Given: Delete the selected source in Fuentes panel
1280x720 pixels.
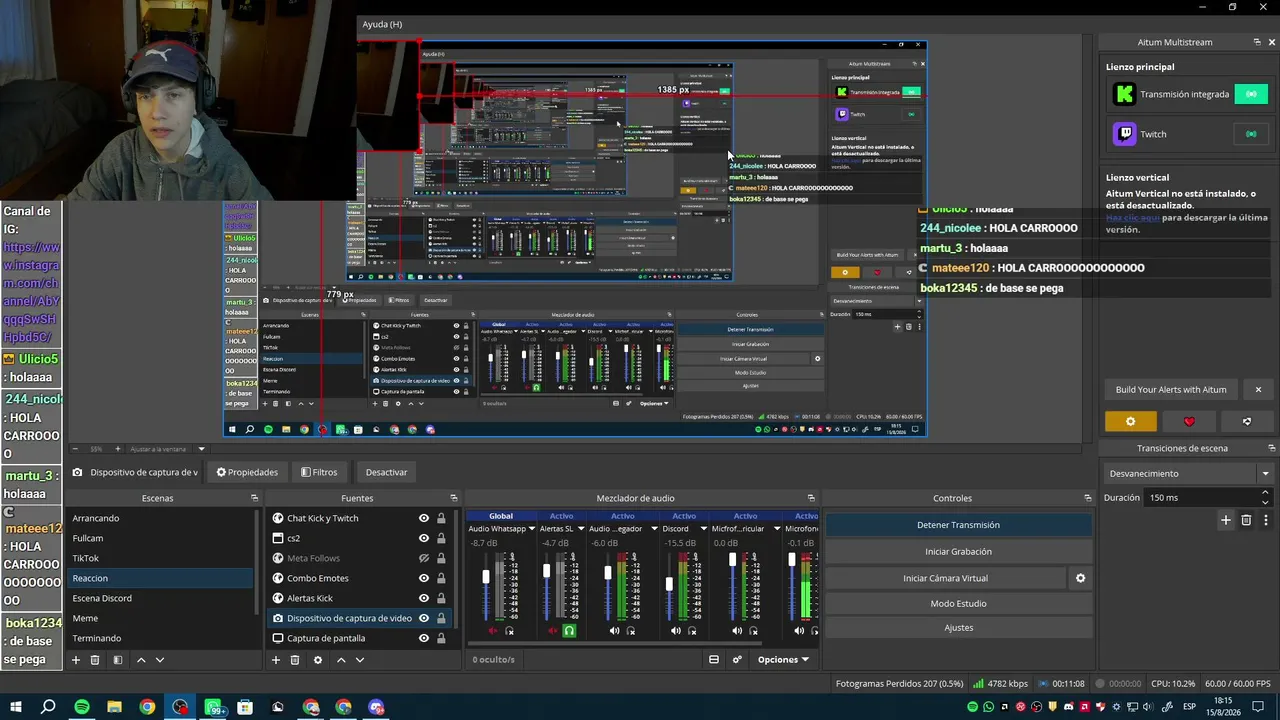Looking at the screenshot, I should pyautogui.click(x=295, y=660).
